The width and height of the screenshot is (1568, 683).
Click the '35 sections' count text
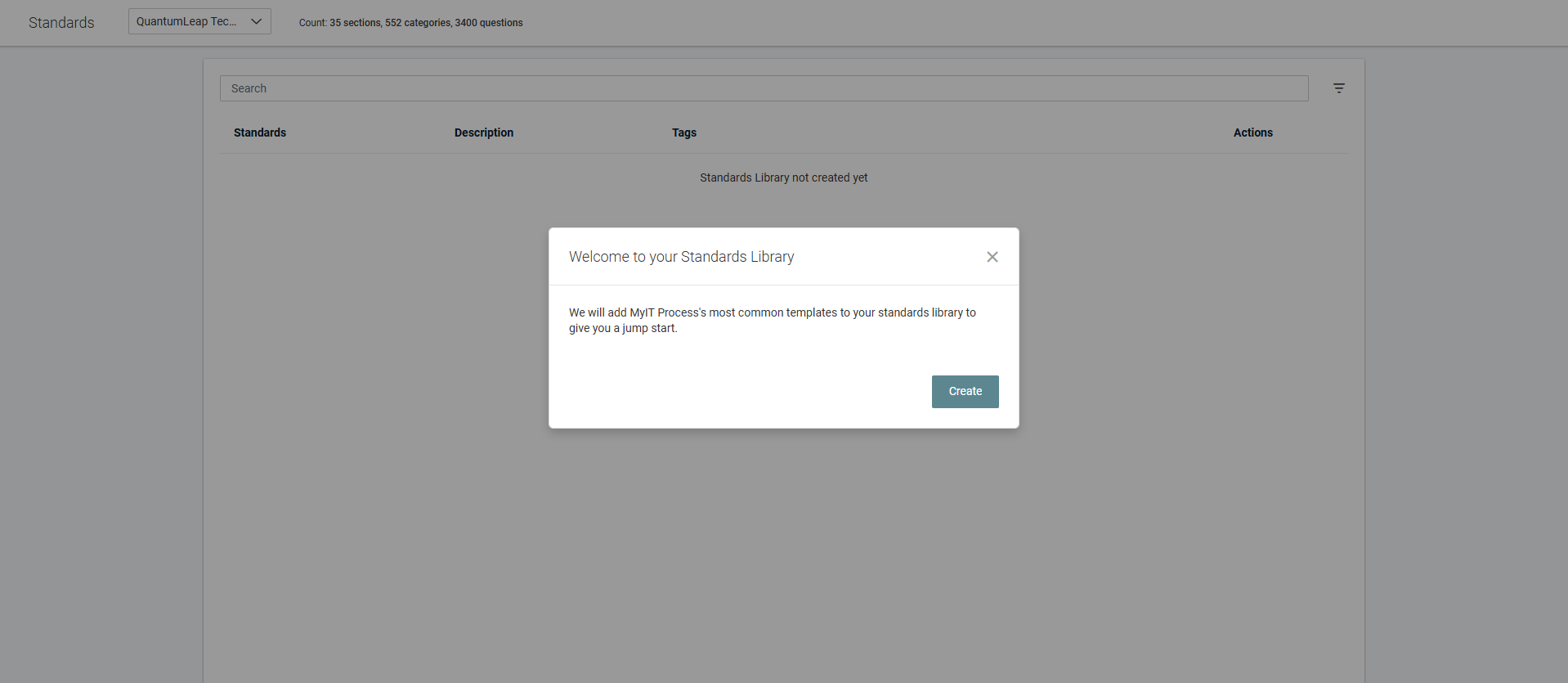tap(355, 23)
